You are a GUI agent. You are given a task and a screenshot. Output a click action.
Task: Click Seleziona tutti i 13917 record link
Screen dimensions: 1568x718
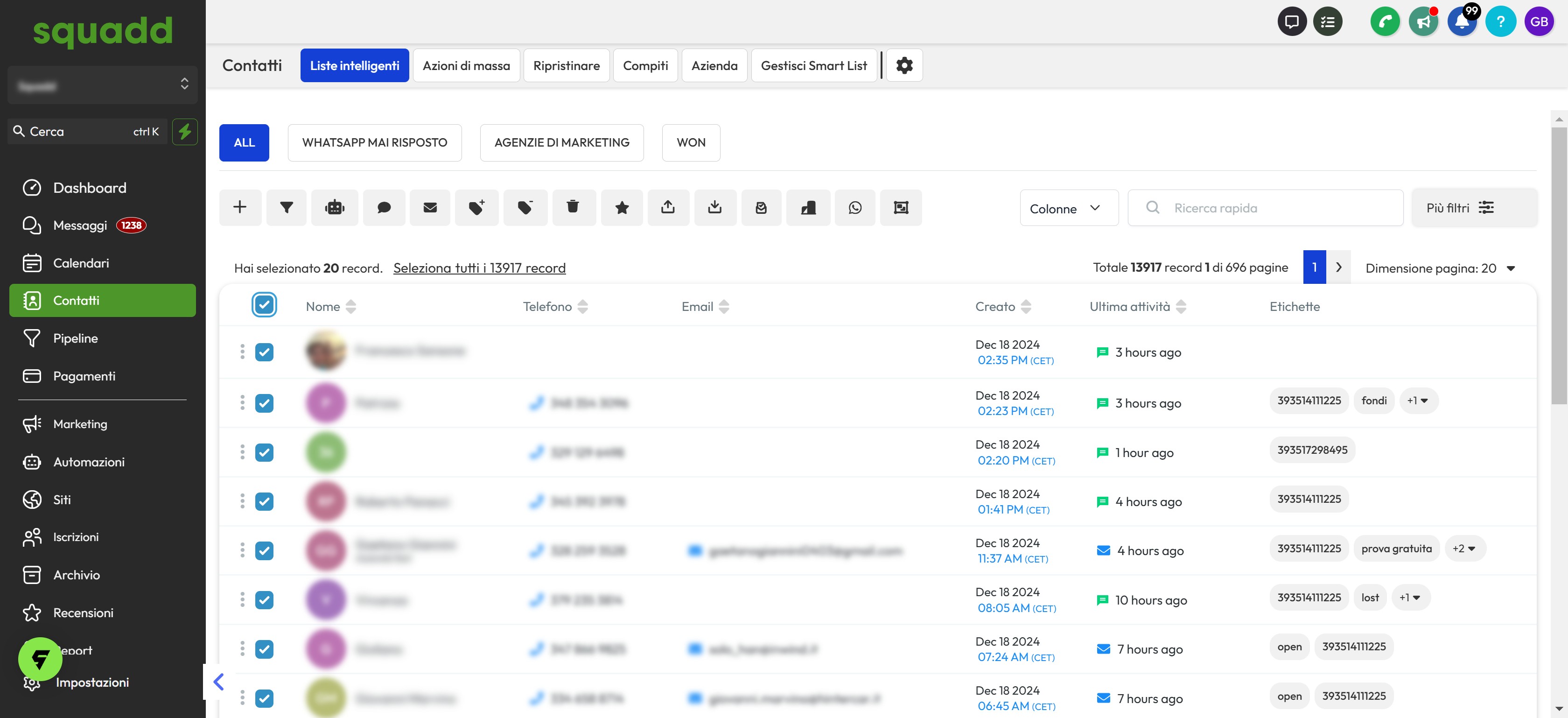(479, 268)
